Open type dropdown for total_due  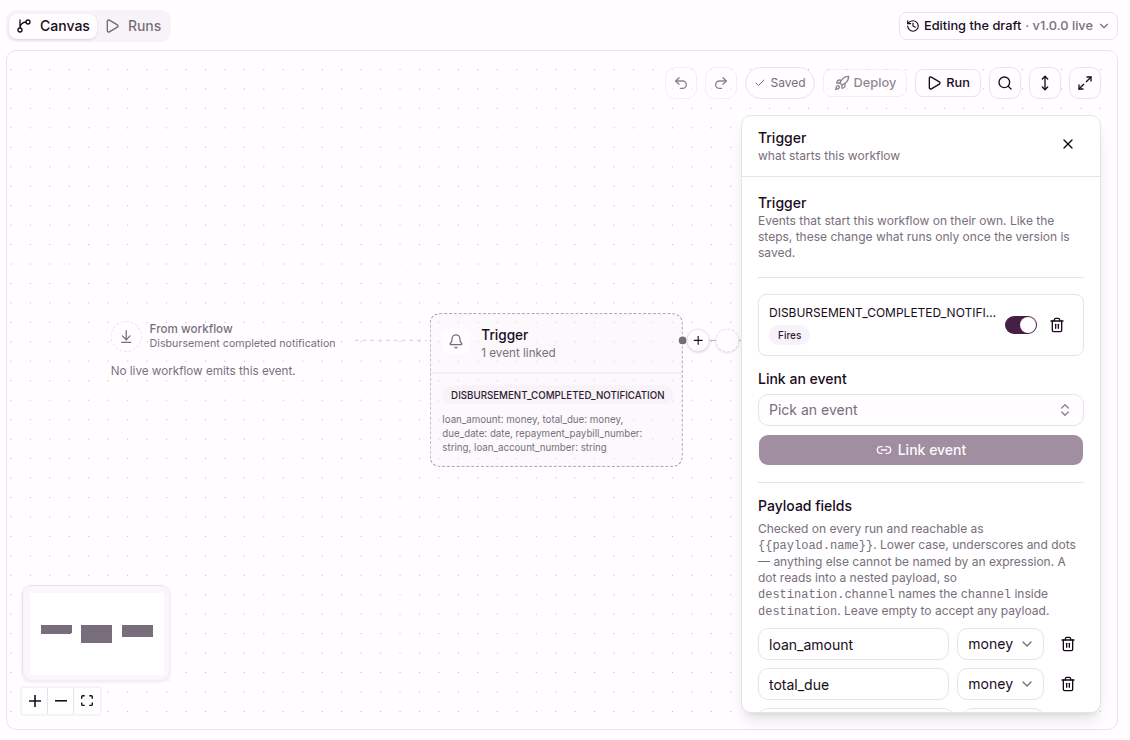(1000, 684)
